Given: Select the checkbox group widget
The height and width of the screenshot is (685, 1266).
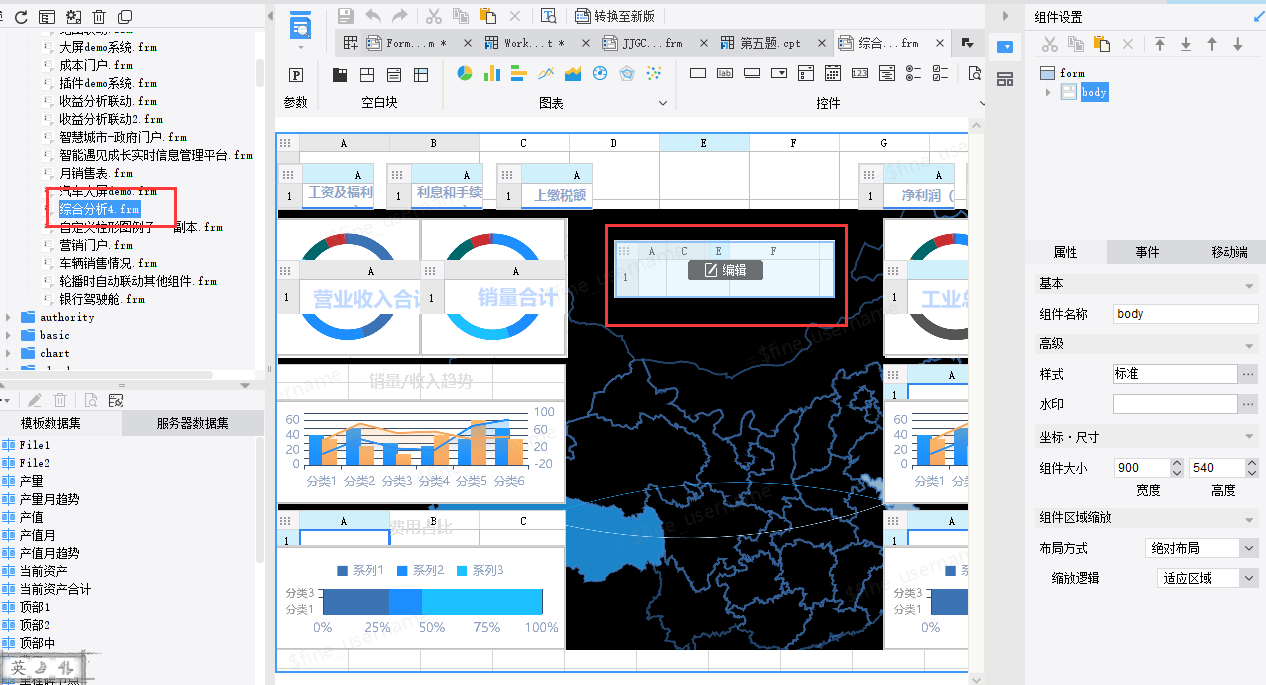Looking at the screenshot, I should (x=939, y=73).
